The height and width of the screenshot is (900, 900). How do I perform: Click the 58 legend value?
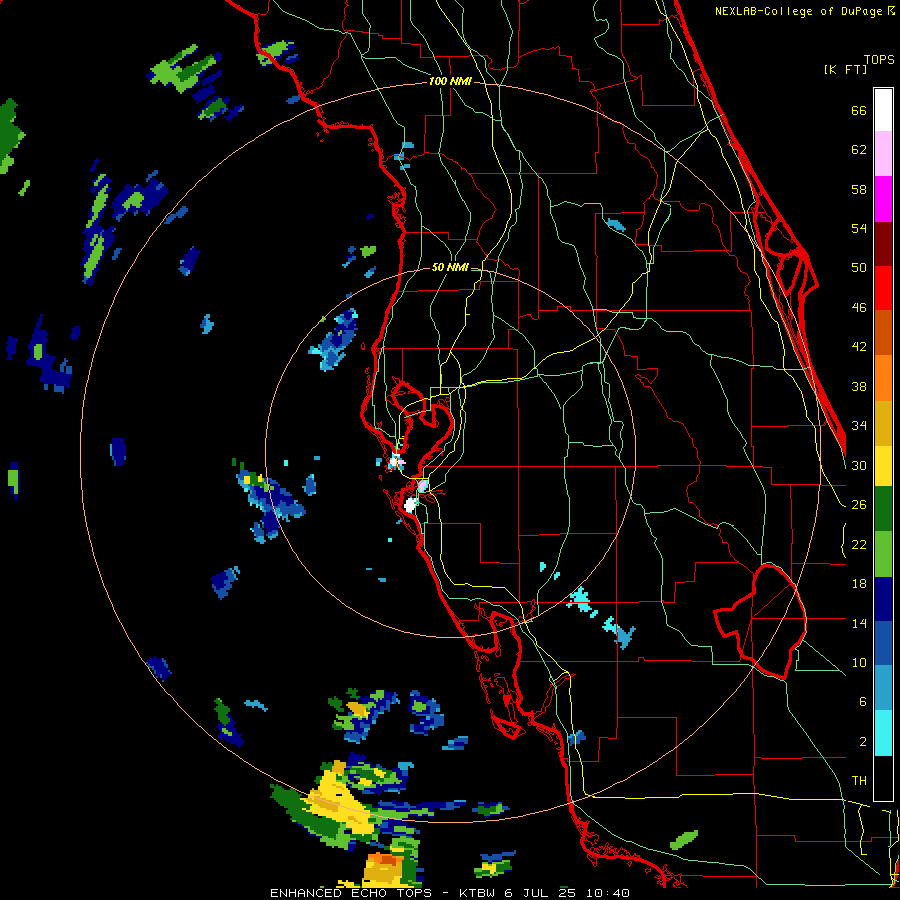[x=859, y=189]
